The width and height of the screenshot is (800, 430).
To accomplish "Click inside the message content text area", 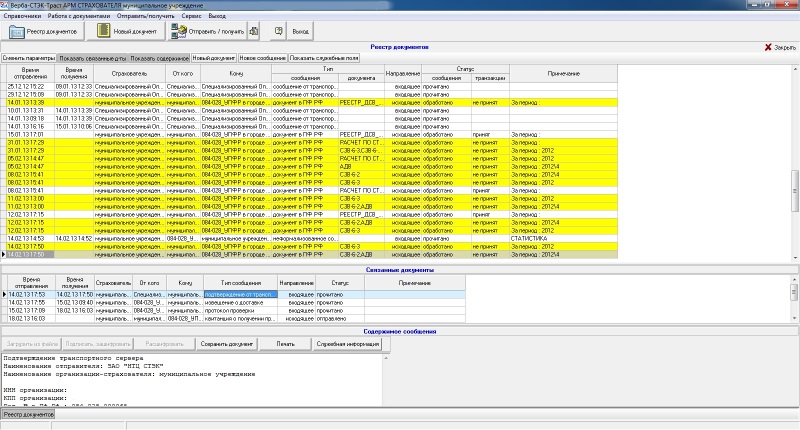I will pos(192,380).
